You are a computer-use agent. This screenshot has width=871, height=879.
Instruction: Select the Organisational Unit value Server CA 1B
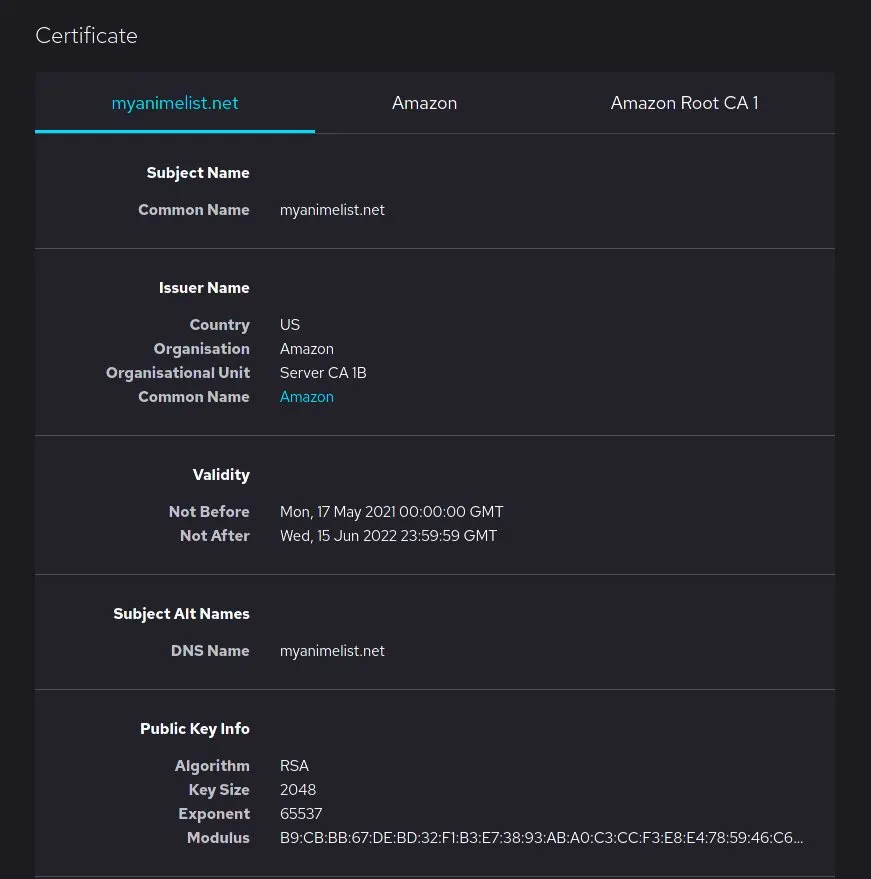point(323,373)
